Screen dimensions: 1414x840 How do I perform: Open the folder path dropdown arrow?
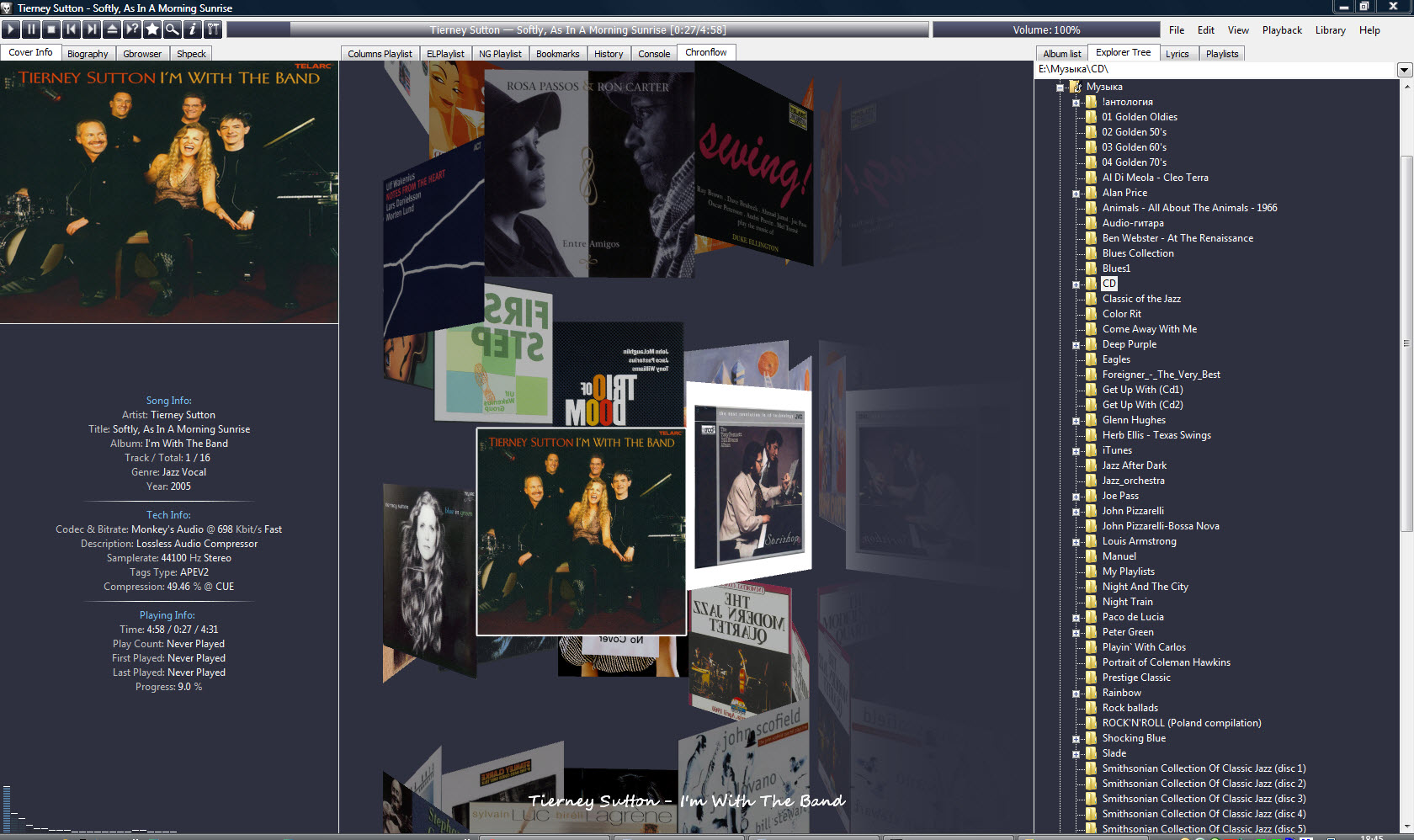tap(1404, 70)
